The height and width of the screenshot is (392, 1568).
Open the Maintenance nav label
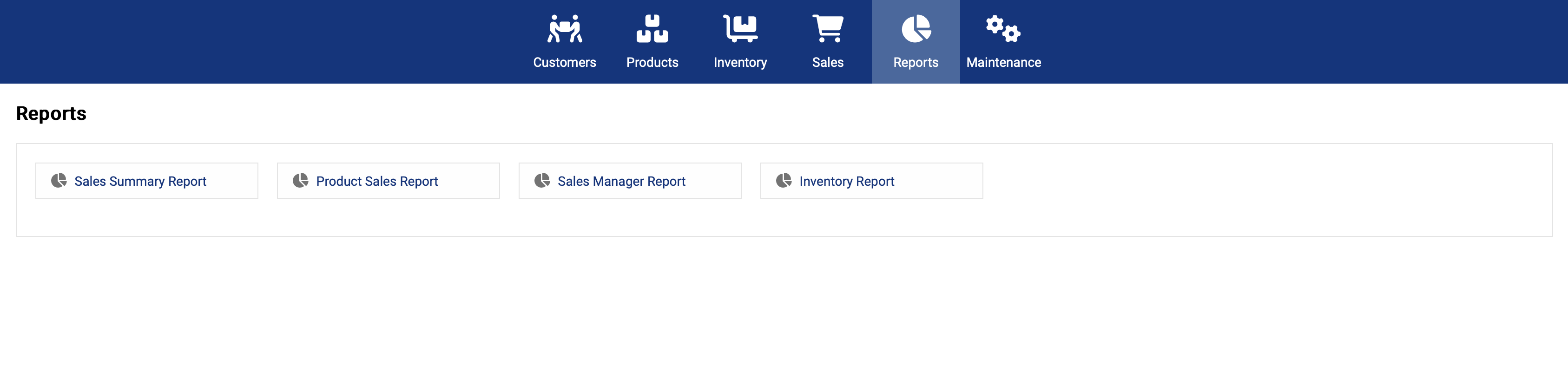1003,63
